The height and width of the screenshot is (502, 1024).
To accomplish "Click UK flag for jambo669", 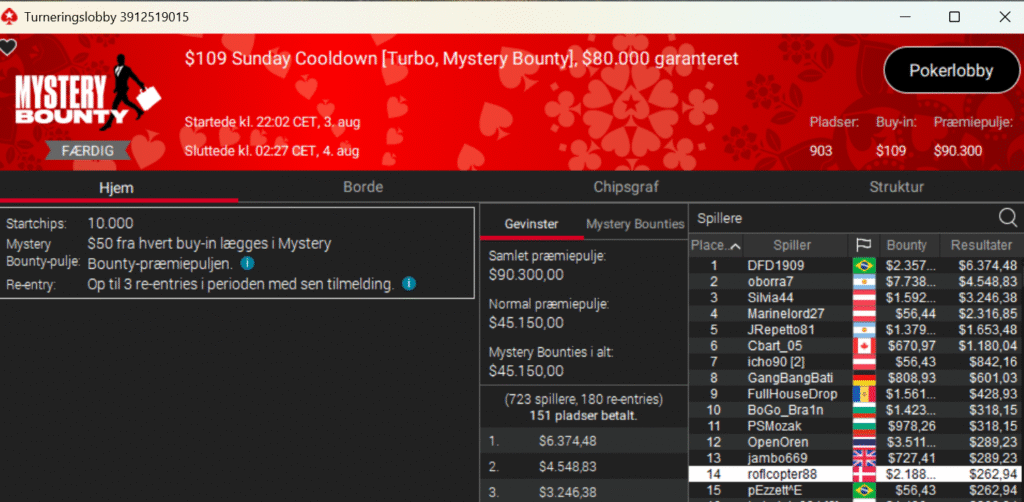I will pos(863,458).
